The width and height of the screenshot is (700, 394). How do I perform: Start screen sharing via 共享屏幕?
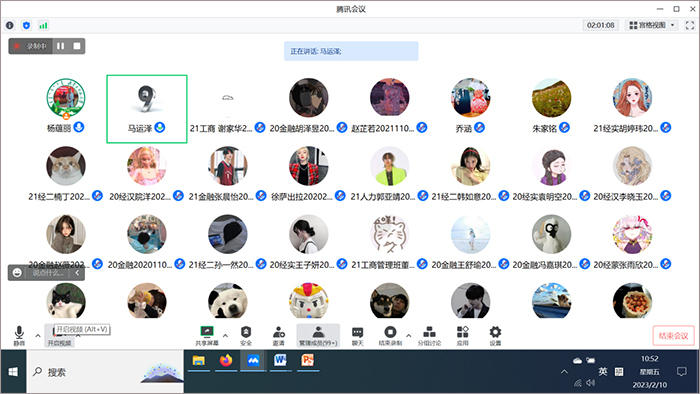pyautogui.click(x=207, y=336)
